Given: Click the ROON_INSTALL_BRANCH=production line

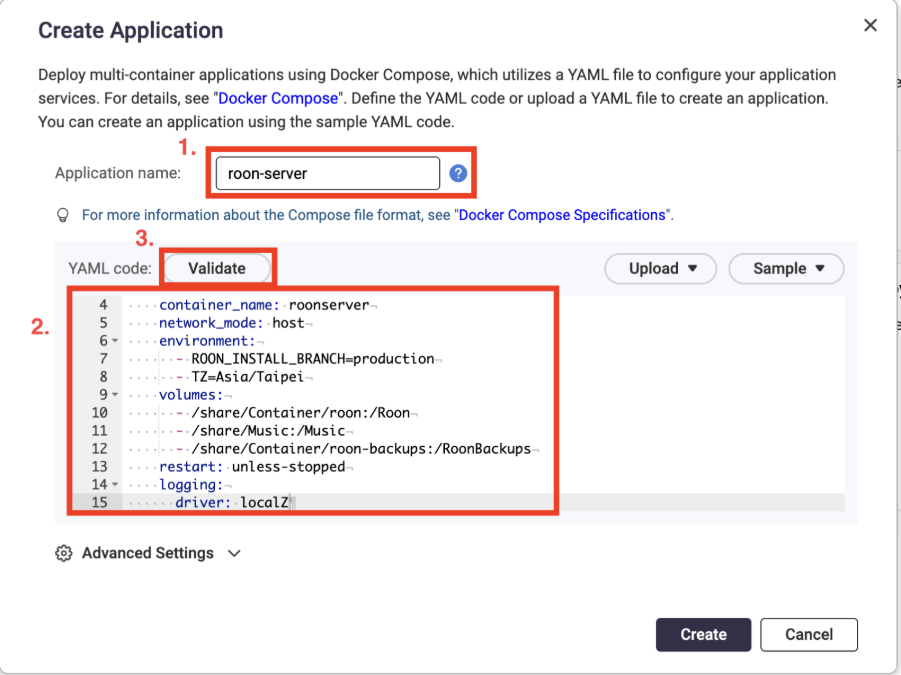Looking at the screenshot, I should tap(313, 359).
